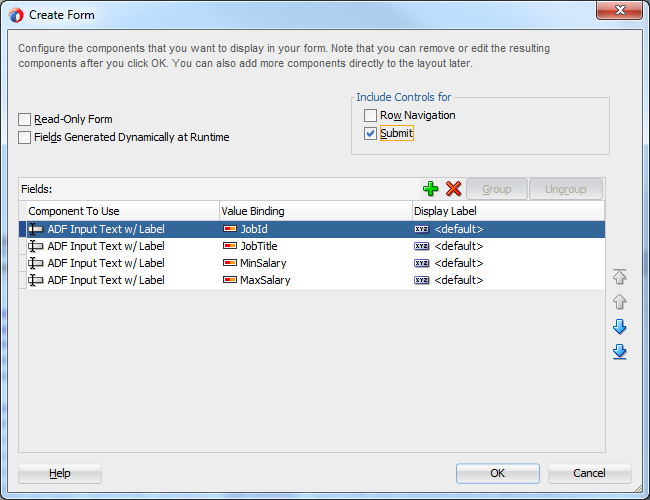Click the attribute icon beside MaxSalary

pos(230,280)
